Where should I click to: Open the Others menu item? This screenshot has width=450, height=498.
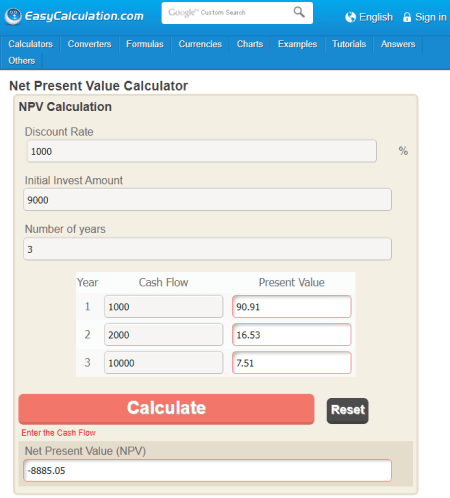click(22, 61)
